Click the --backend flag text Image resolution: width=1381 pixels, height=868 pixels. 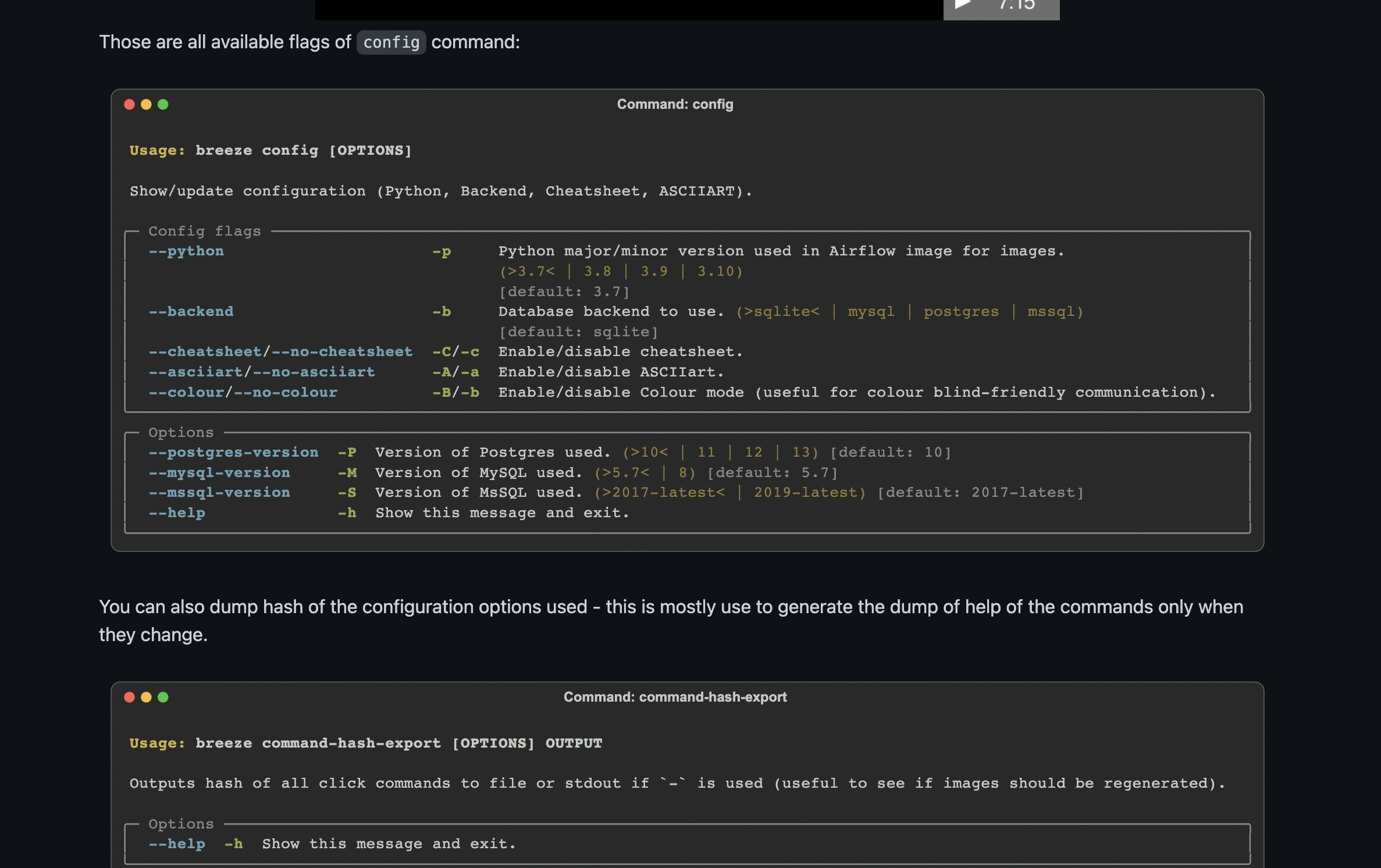click(x=191, y=312)
